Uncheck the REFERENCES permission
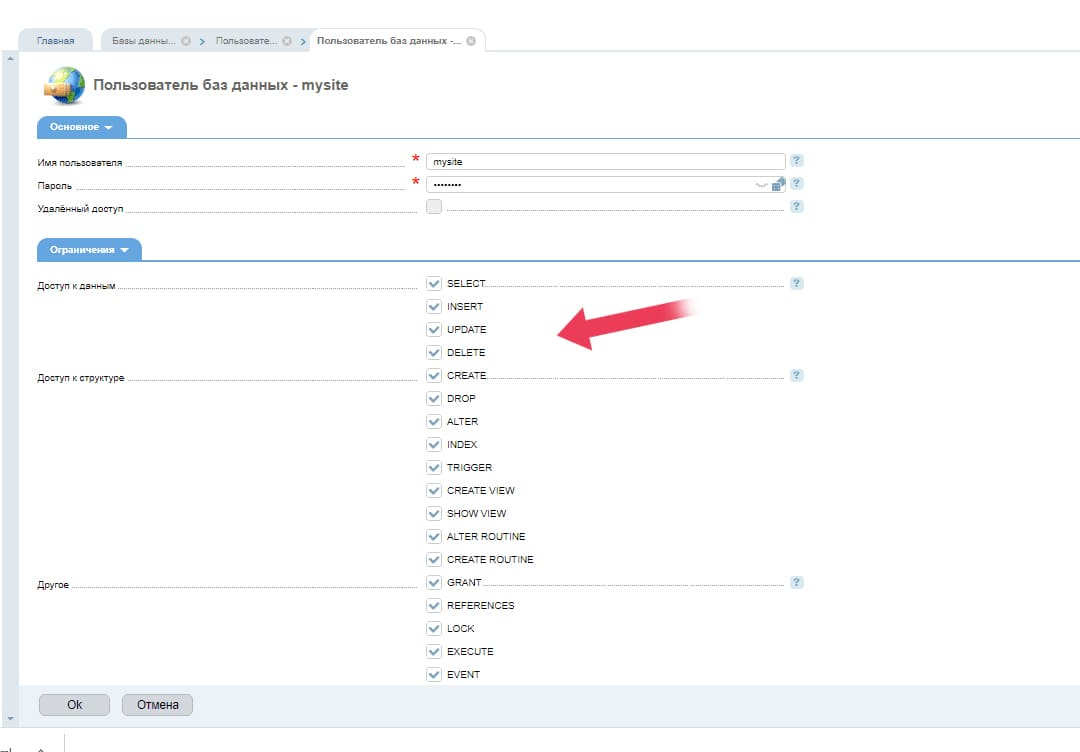 point(434,605)
